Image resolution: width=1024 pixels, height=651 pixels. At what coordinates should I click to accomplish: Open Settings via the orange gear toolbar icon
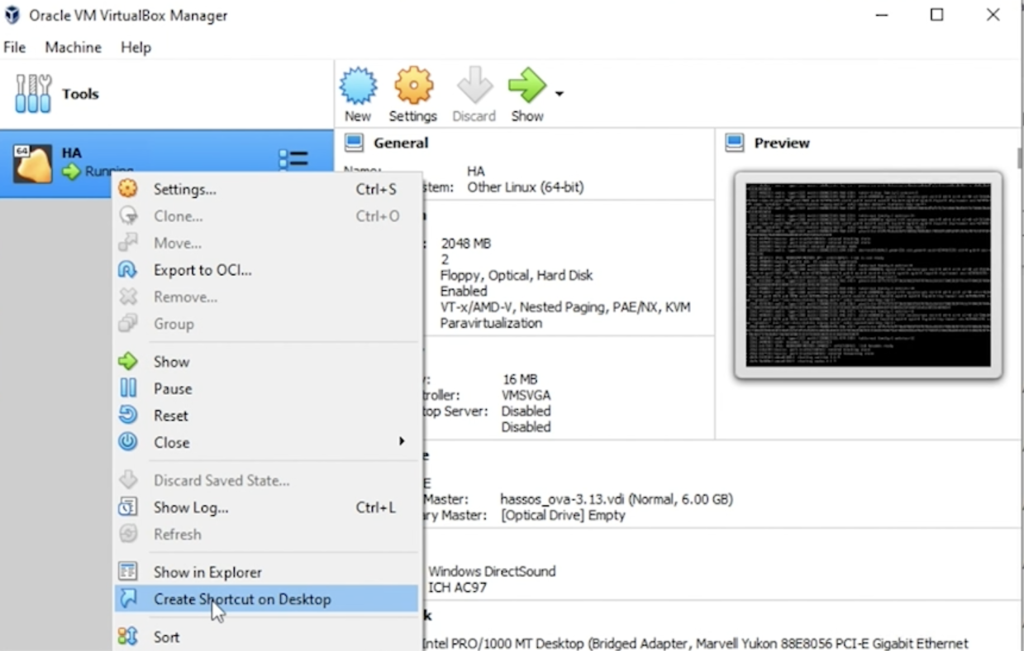413,86
